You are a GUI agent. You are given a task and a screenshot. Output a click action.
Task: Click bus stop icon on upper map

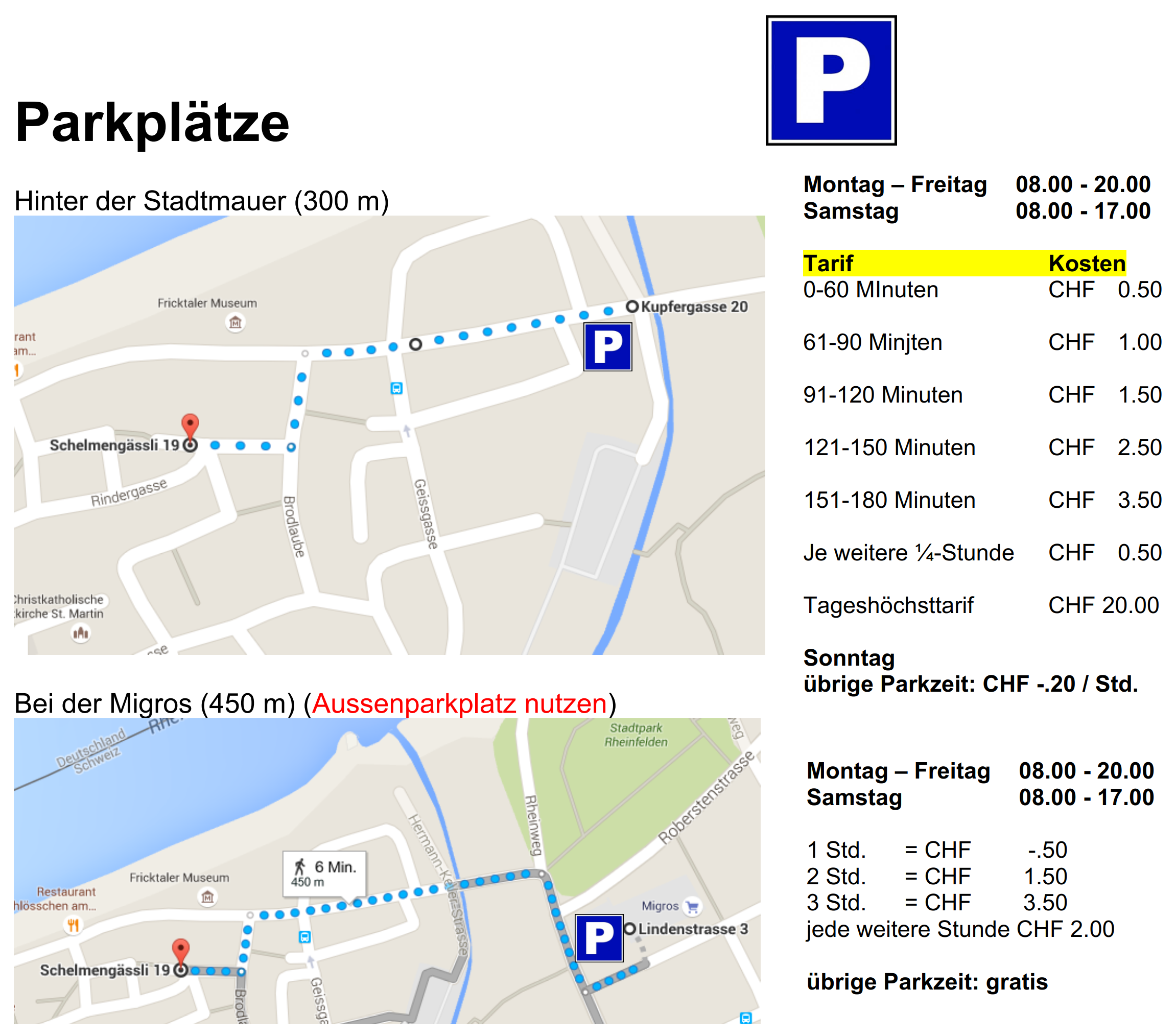396,388
